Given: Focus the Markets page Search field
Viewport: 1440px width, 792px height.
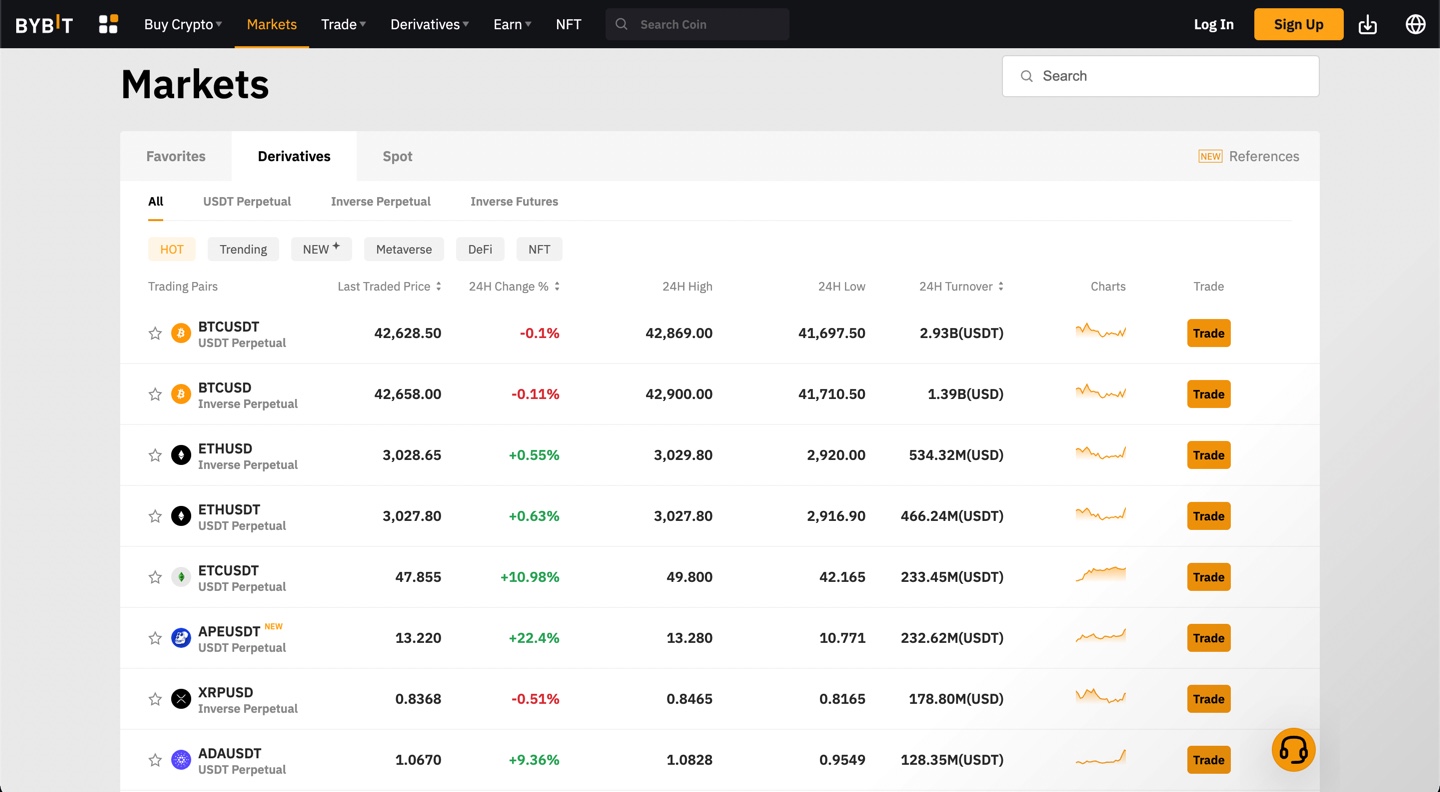Looking at the screenshot, I should click(1160, 76).
